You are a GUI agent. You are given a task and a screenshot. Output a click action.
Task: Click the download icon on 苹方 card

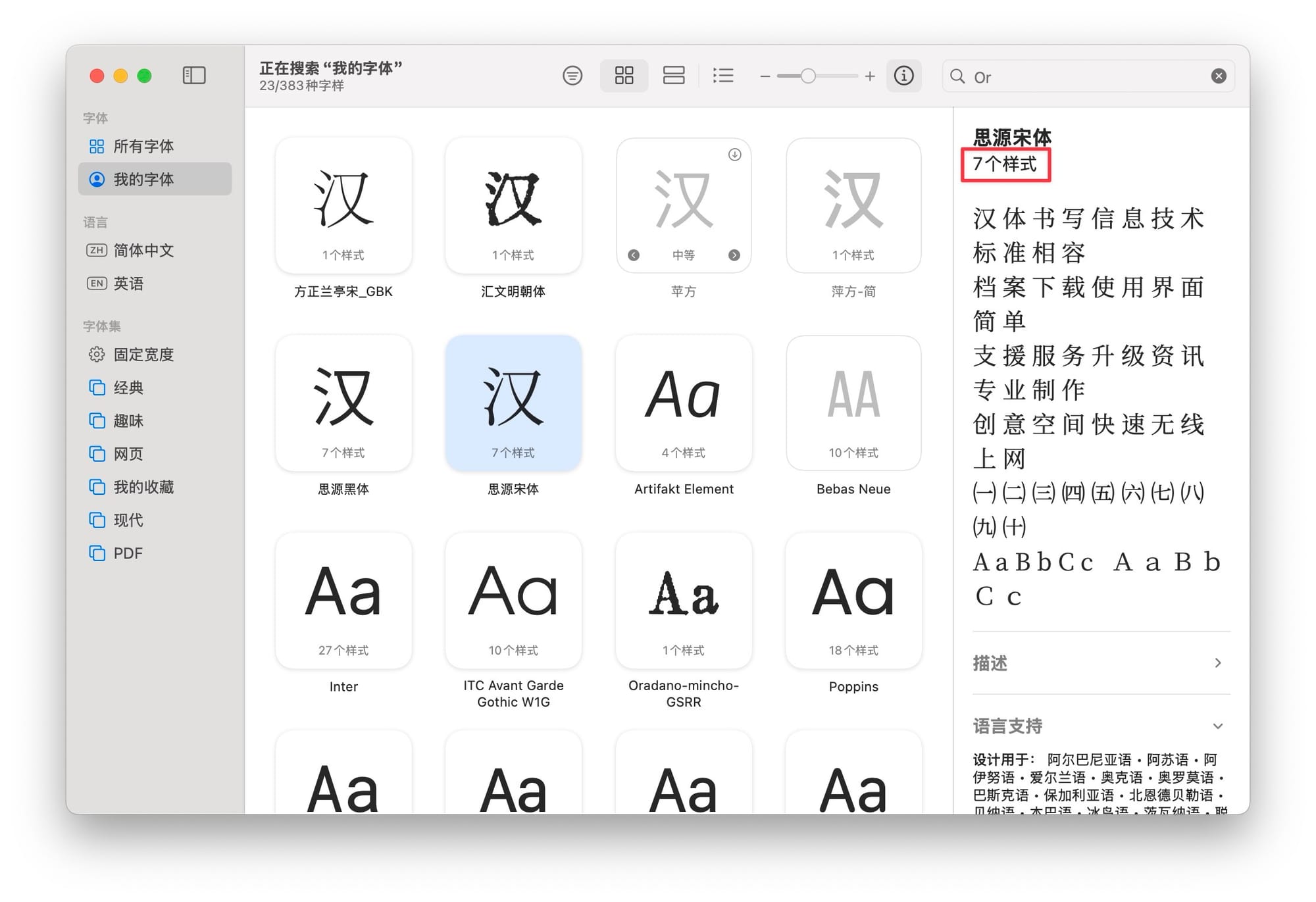(x=734, y=155)
